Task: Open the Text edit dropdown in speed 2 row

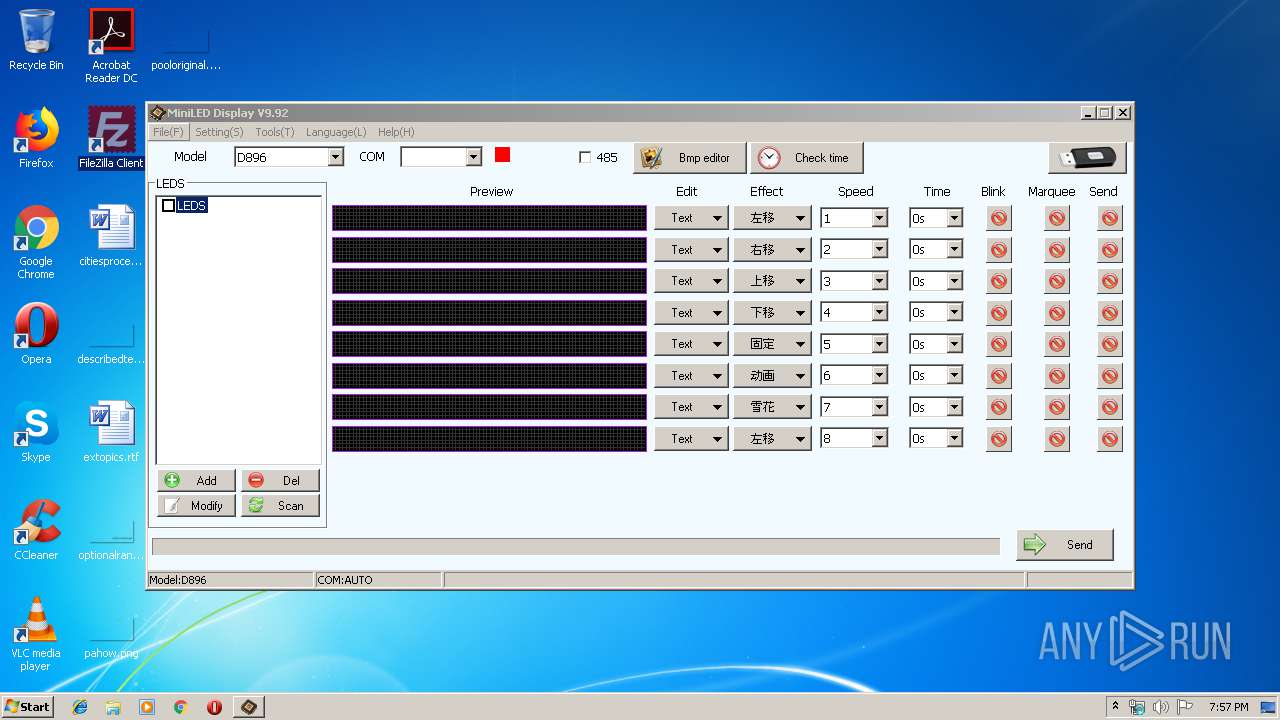Action: [691, 250]
